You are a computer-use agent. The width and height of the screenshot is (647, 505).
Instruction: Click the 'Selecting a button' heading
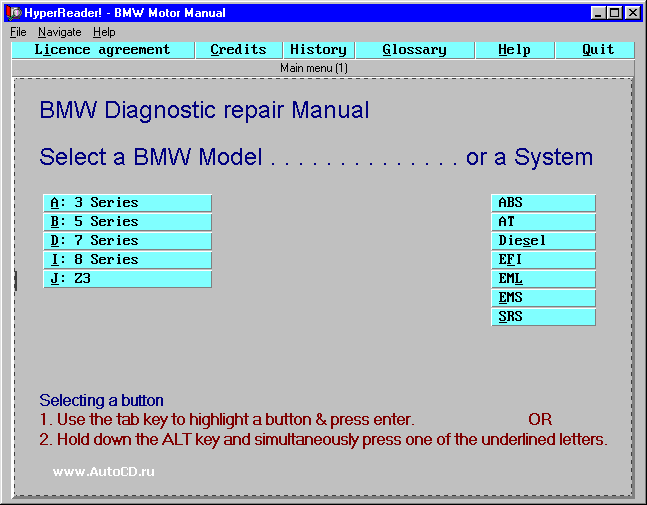pos(102,400)
